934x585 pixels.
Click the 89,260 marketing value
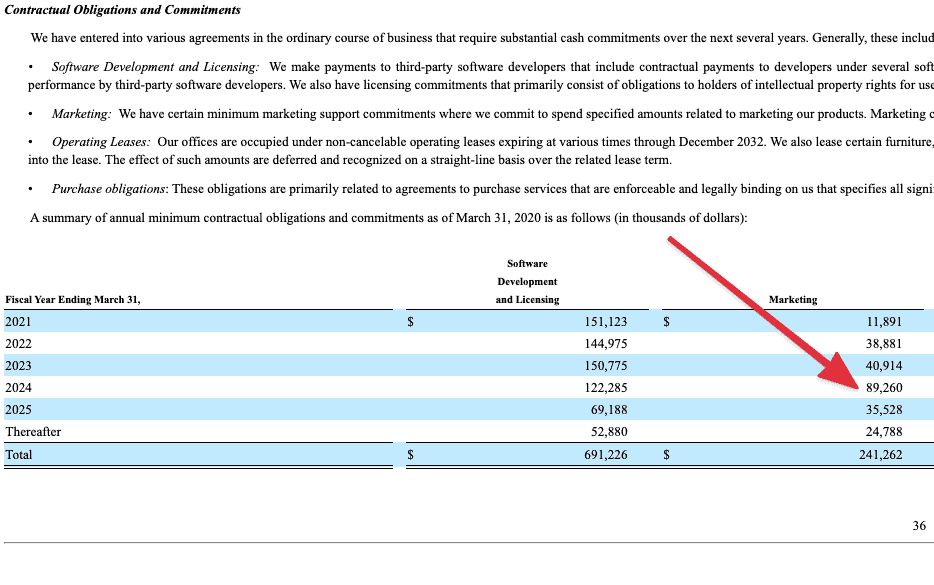pyautogui.click(x=884, y=387)
